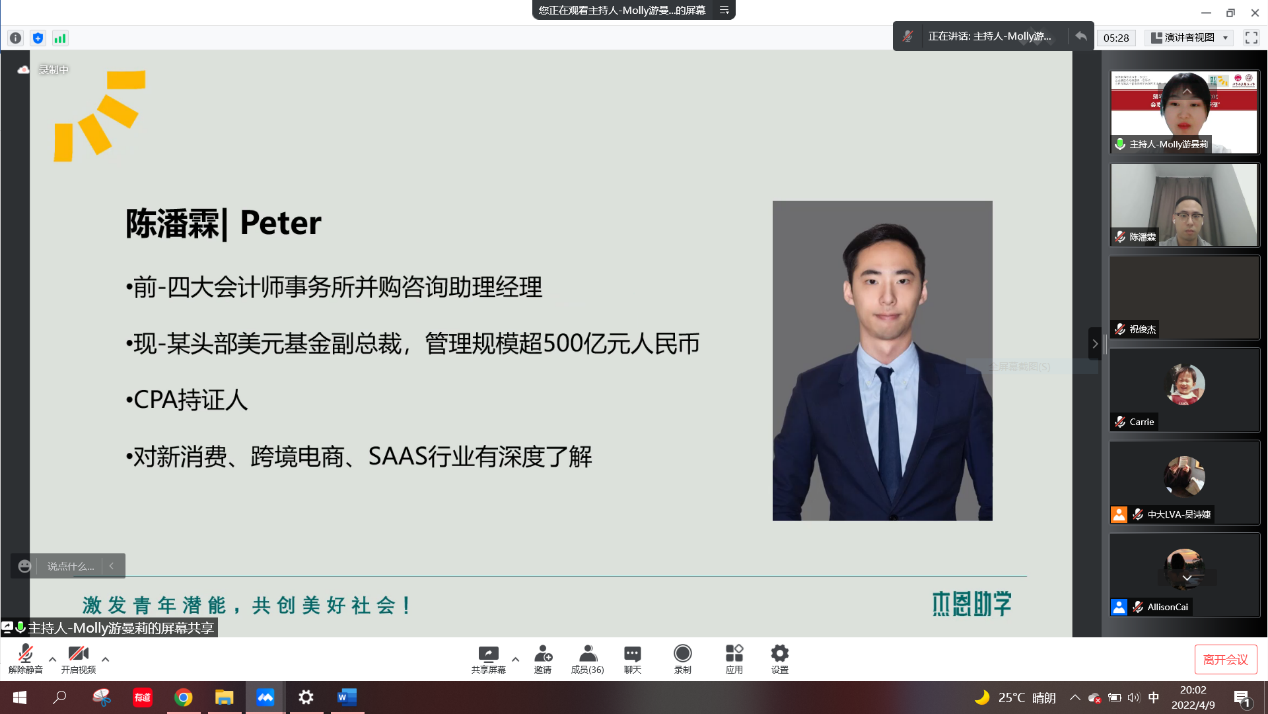Open the Chat (聊天) panel
1268x714 pixels.
pyautogui.click(x=632, y=659)
